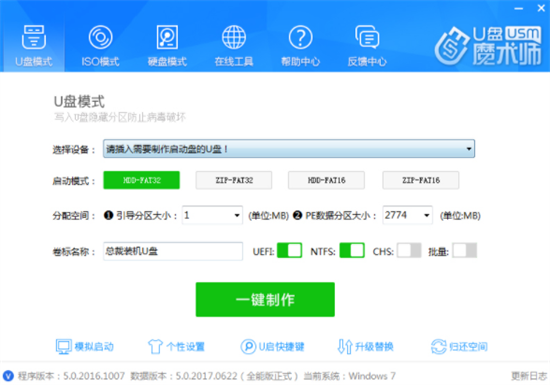The image size is (550, 385).
Task: Enable the CHS toggle
Action: 409,251
